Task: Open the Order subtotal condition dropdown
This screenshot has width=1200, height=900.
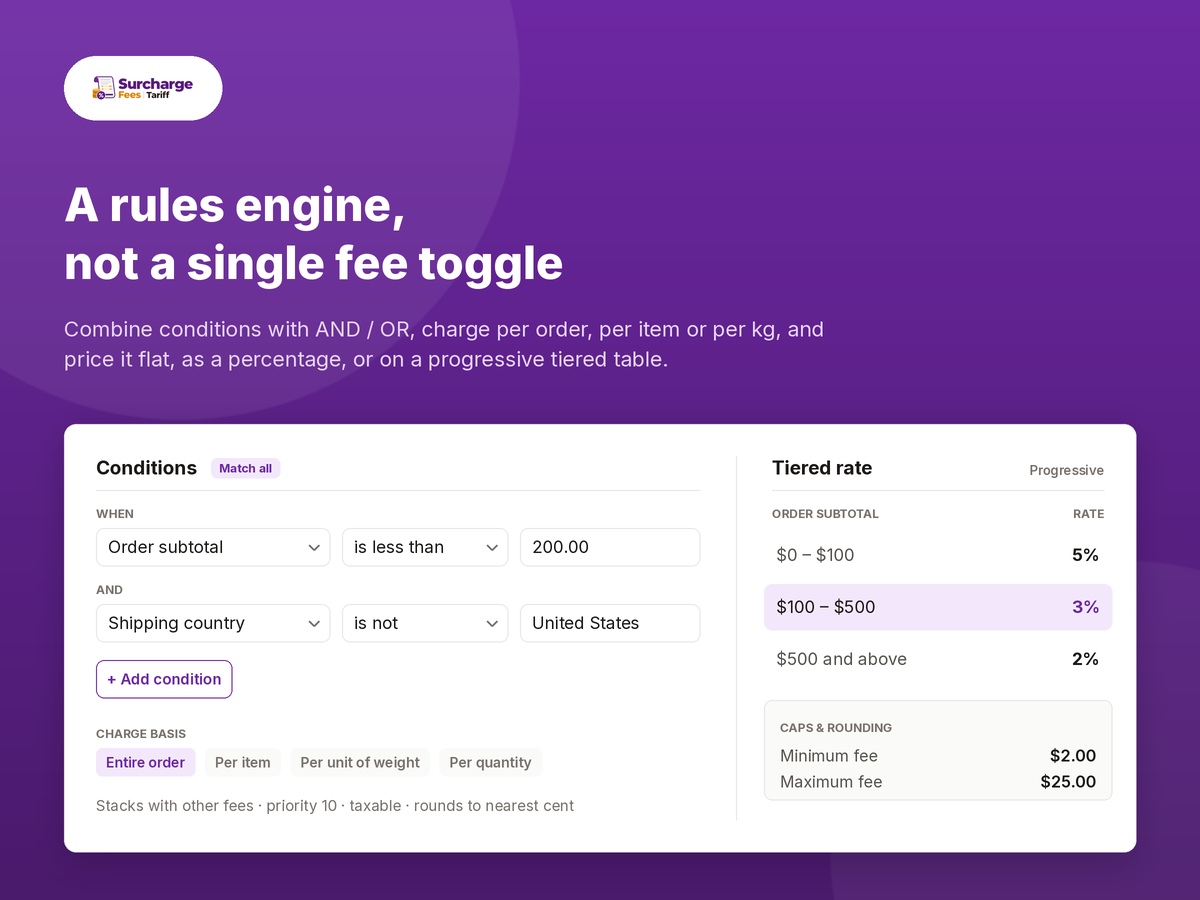Action: pyautogui.click(x=213, y=547)
